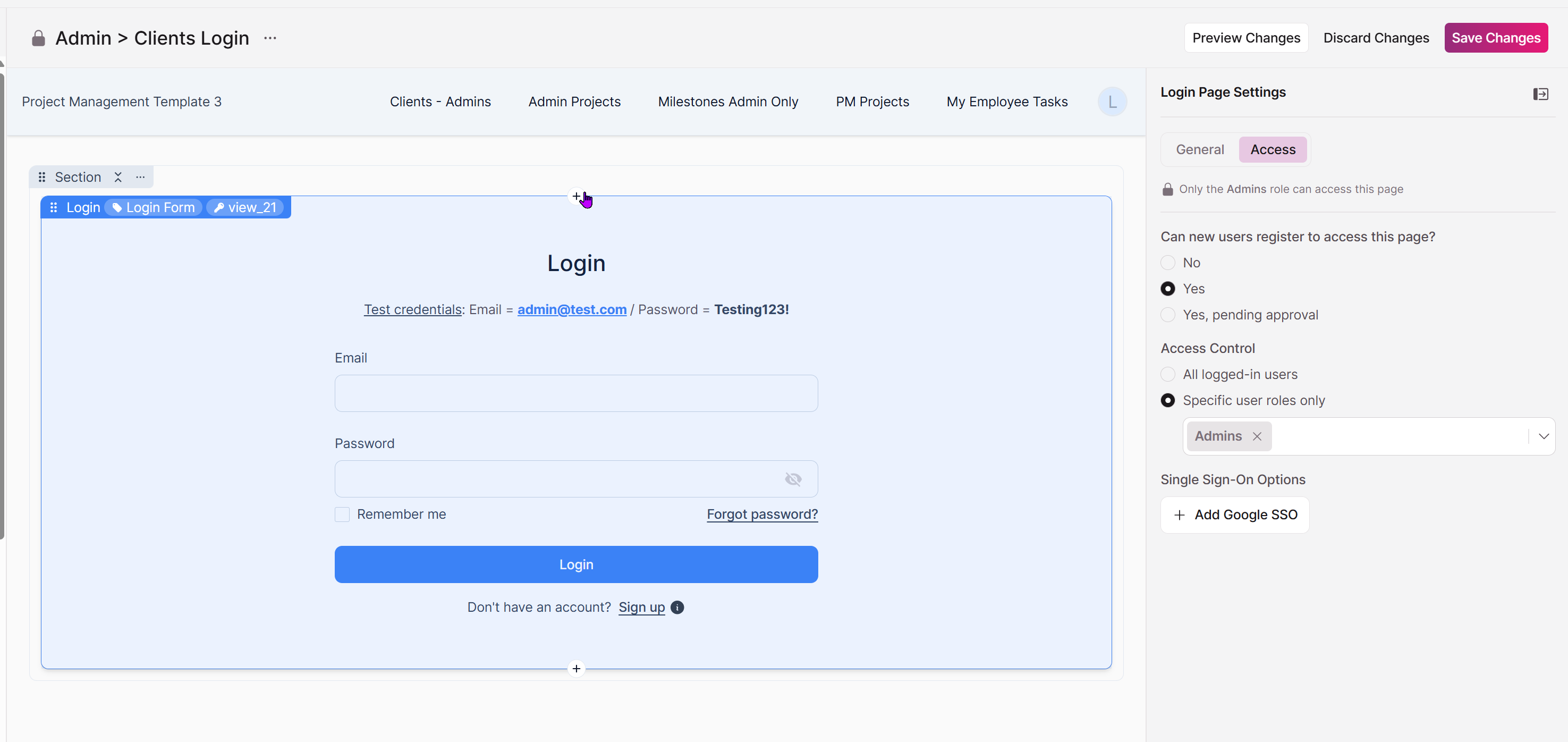Click Save Changes button
Screen dimensions: 1568x742
(1496, 38)
